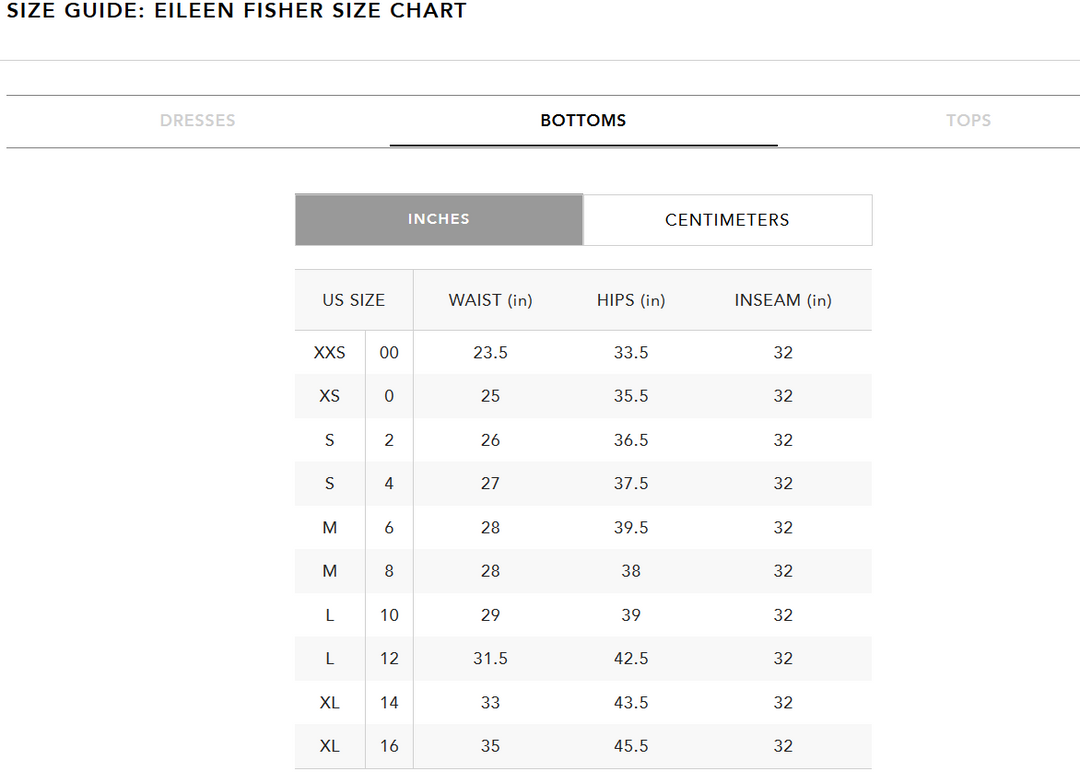The height and width of the screenshot is (783, 1080).
Task: Click the waist value 23.5 for XXS
Action: point(490,352)
